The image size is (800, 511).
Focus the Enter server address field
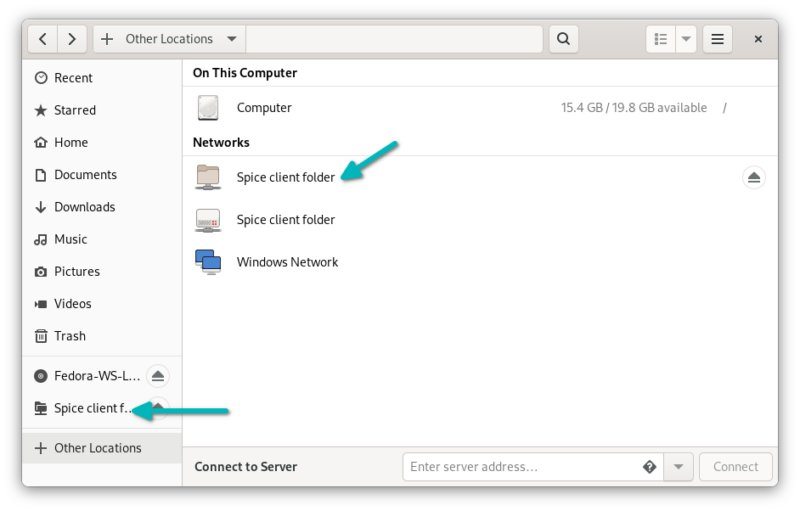pos(520,466)
